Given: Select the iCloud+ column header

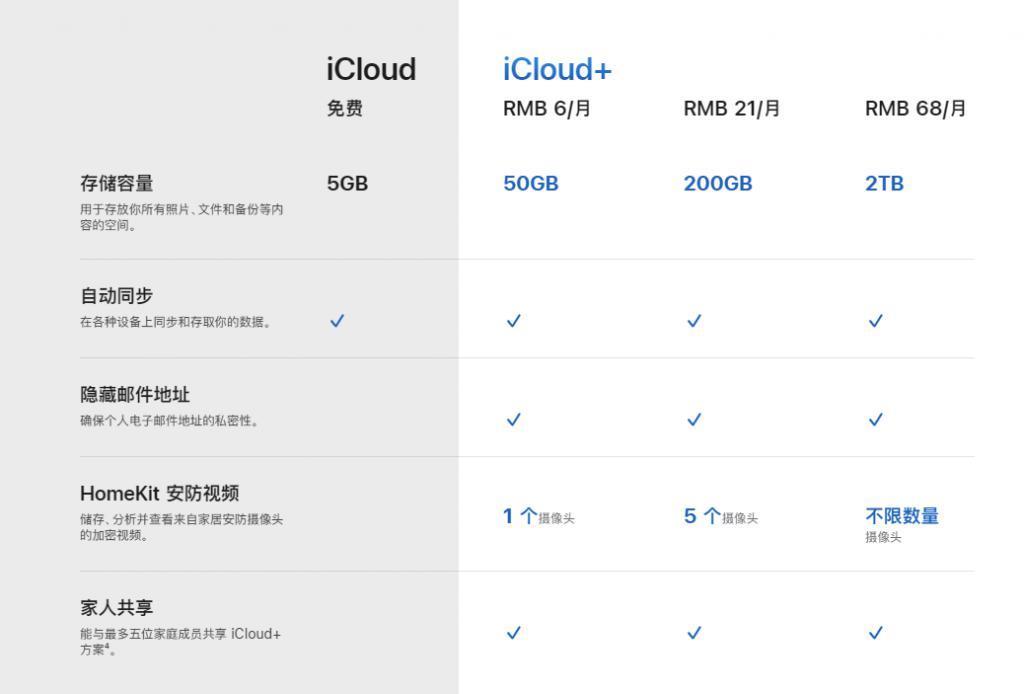Looking at the screenshot, I should 557,69.
